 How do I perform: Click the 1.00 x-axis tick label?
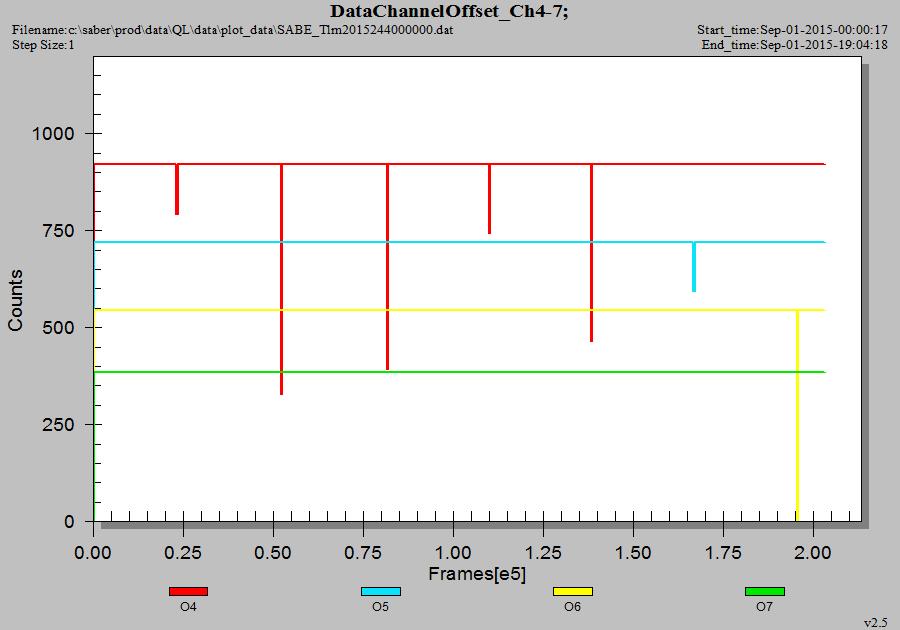click(x=453, y=553)
